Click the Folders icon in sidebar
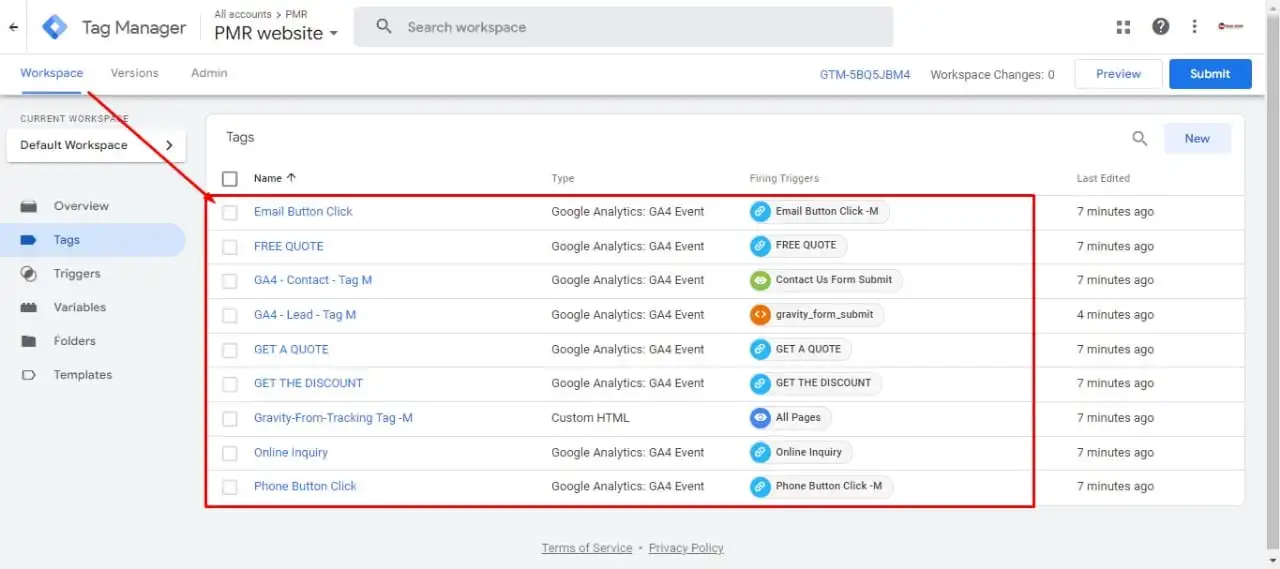1280x569 pixels. (29, 341)
